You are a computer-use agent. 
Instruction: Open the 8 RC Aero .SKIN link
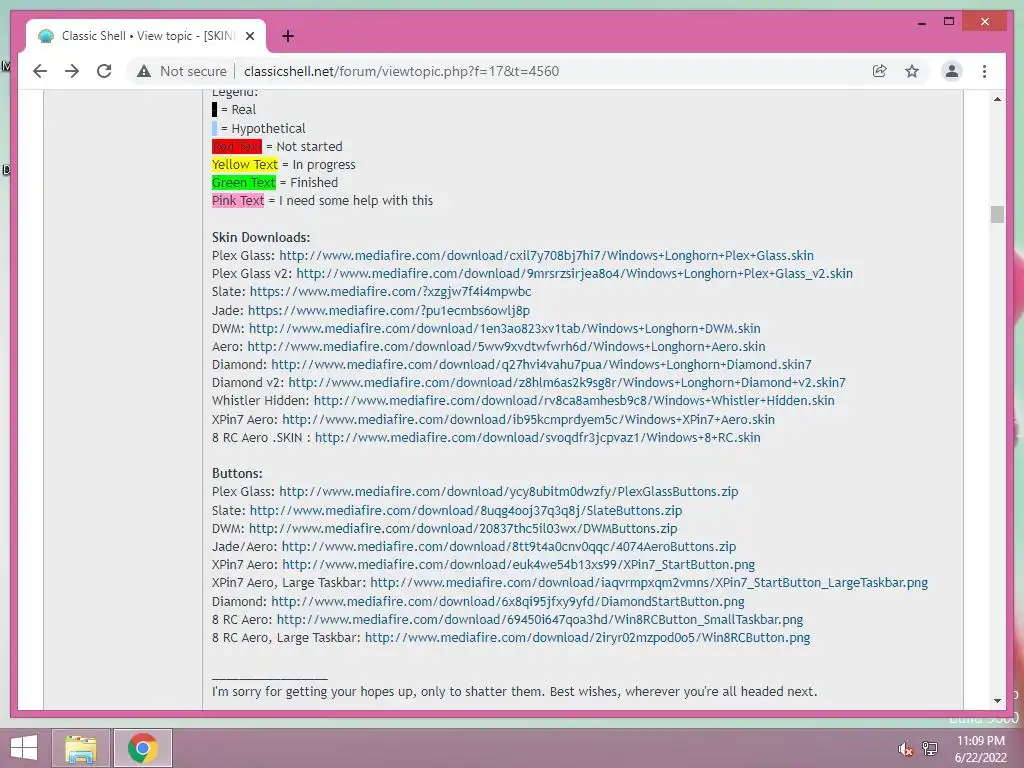[x=537, y=438]
